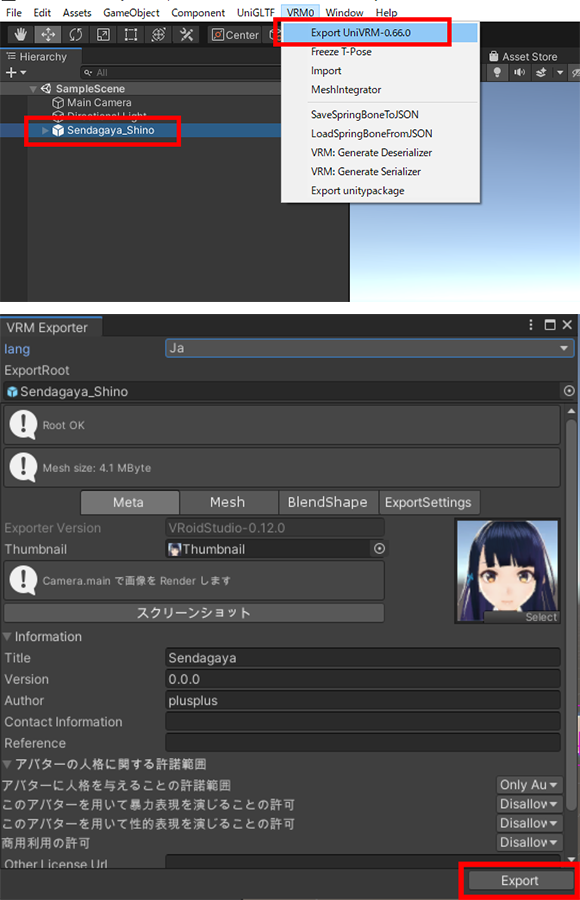580x900 pixels.
Task: Toggle scene lighting bulb icon
Action: 497,72
